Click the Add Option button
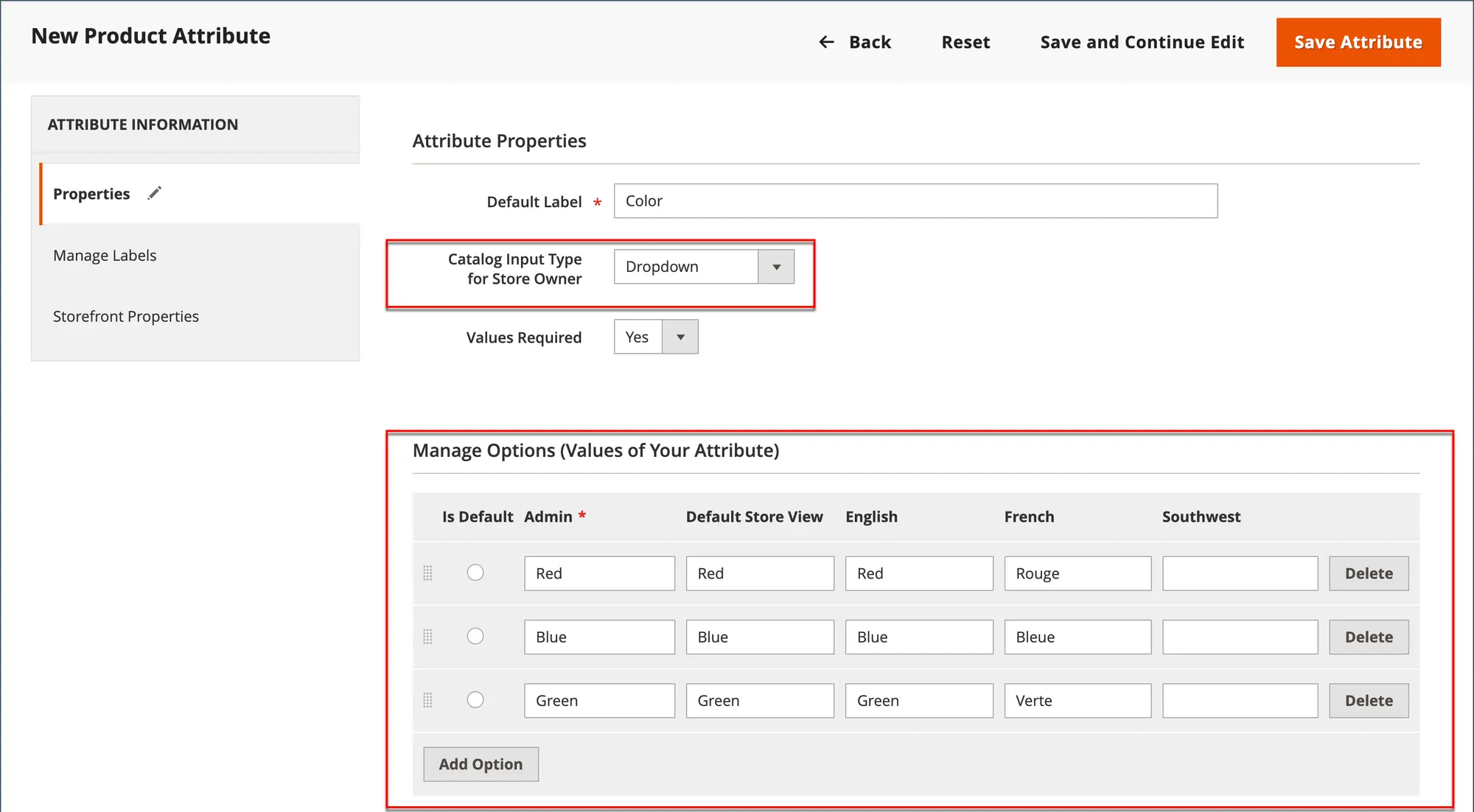 pos(481,764)
